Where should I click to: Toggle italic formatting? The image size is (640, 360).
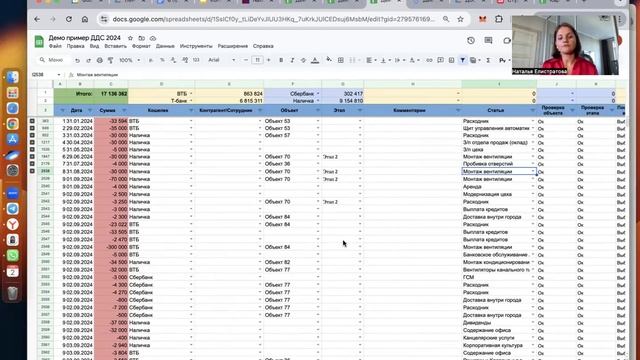click(x=292, y=60)
